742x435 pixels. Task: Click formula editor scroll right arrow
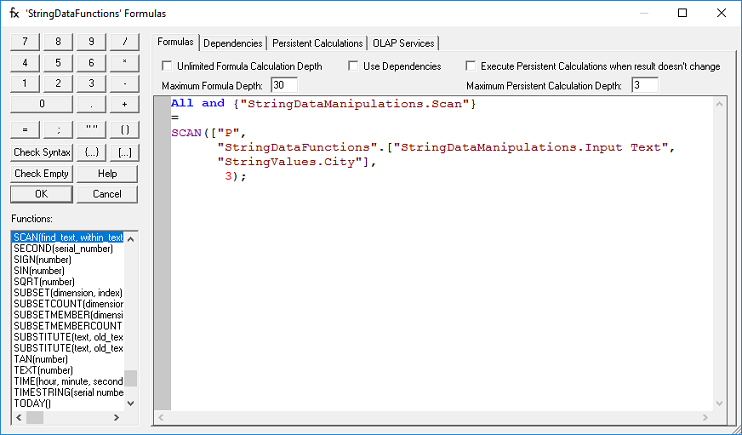click(x=705, y=417)
